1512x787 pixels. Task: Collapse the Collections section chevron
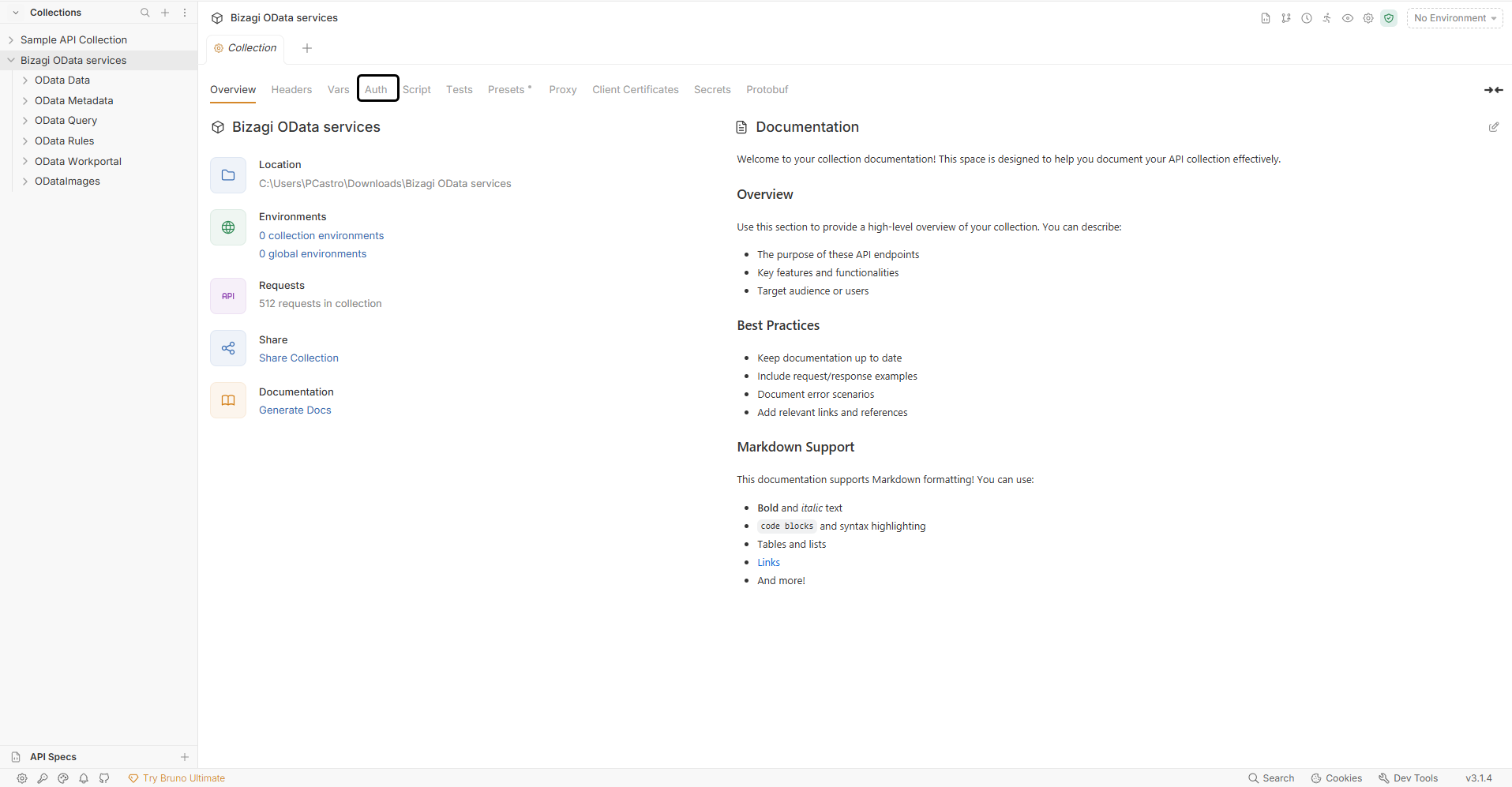click(x=16, y=13)
